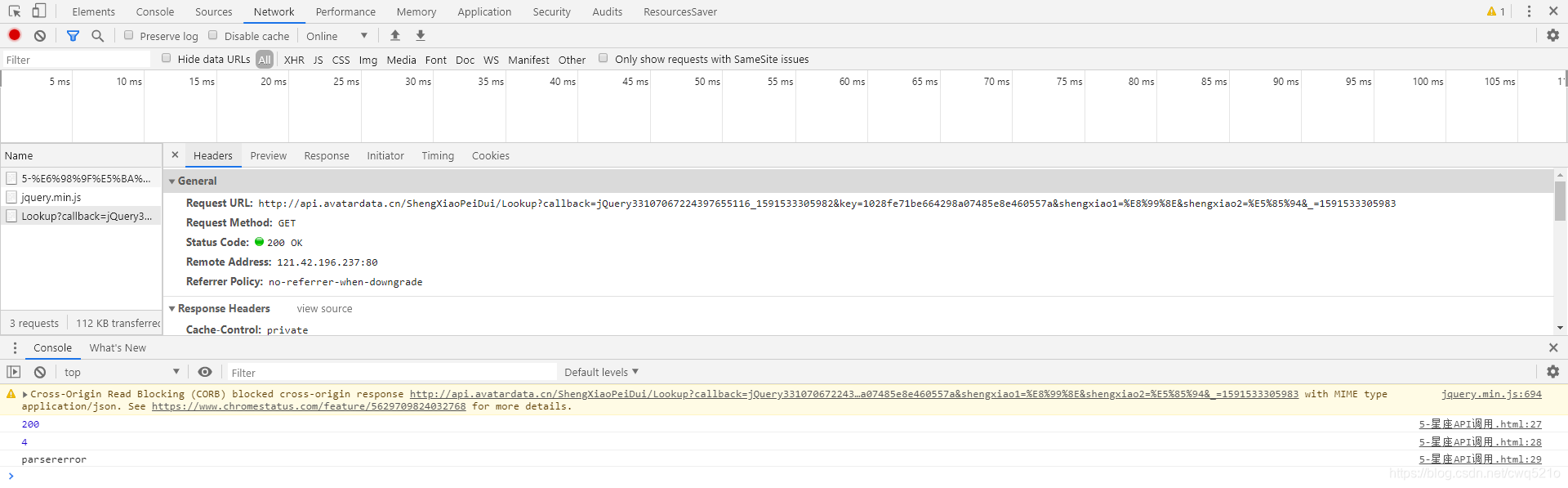Show the warning count indicator
1568x488 pixels.
point(1496,11)
